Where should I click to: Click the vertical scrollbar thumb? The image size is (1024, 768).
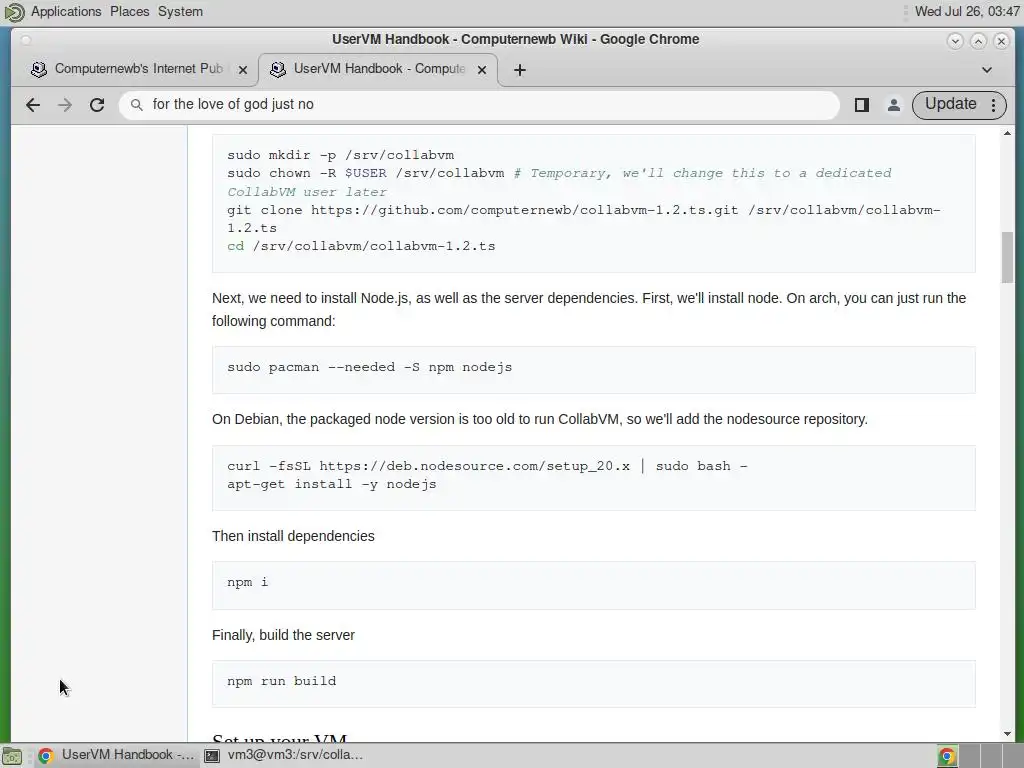(1007, 257)
